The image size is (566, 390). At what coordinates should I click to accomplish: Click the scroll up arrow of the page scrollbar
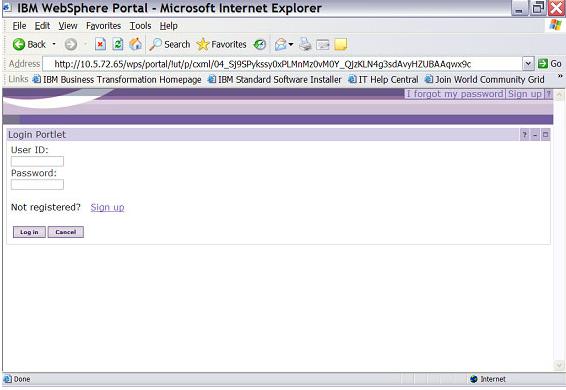click(559, 95)
